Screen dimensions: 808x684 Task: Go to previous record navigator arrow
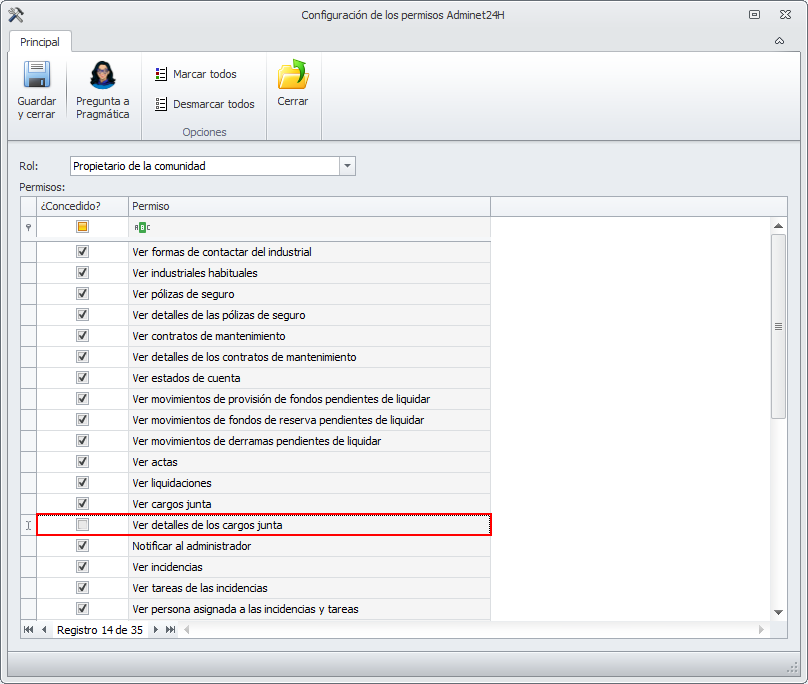(x=44, y=630)
